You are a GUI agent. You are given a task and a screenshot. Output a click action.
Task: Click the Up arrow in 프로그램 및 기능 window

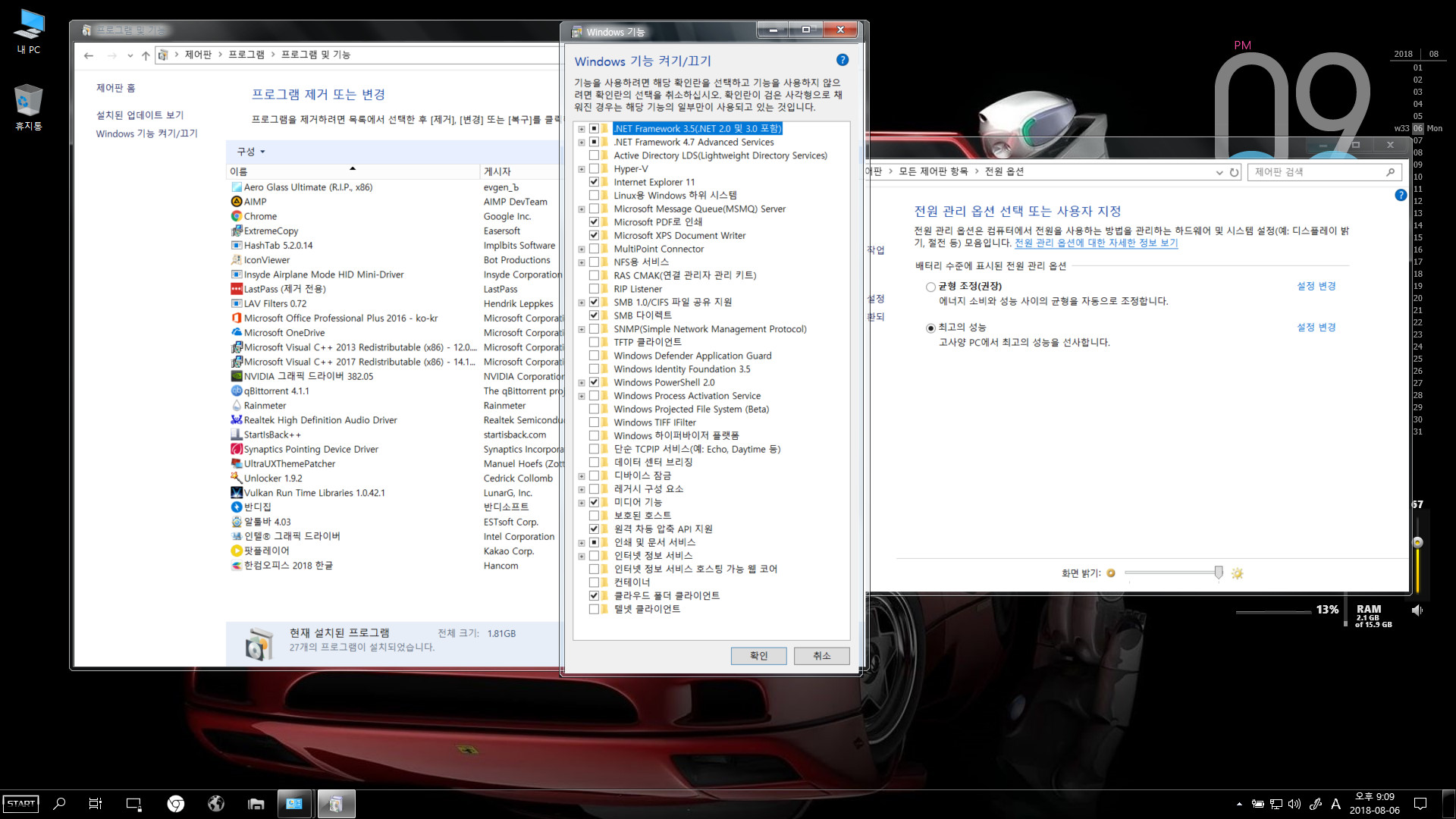click(x=146, y=55)
